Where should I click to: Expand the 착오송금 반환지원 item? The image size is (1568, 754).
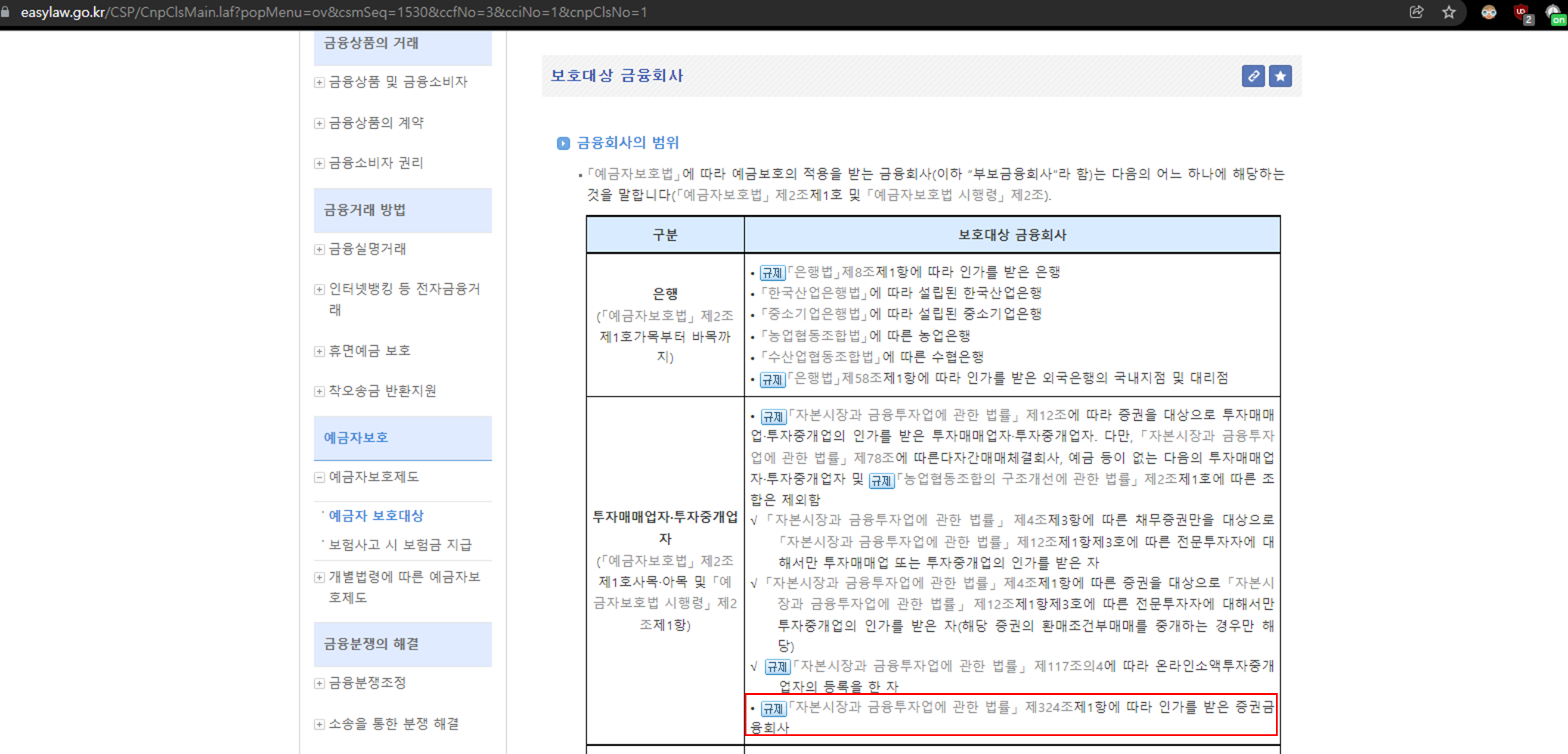[x=319, y=391]
